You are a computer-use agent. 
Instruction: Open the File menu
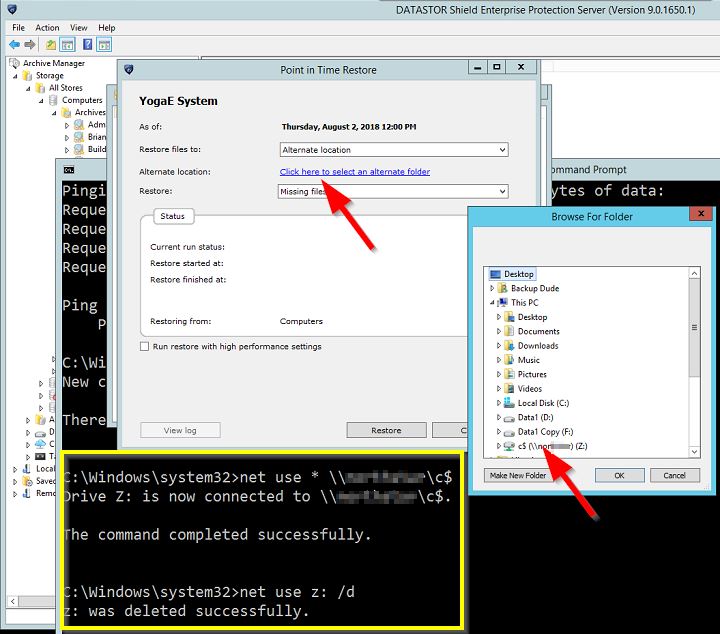click(x=18, y=28)
